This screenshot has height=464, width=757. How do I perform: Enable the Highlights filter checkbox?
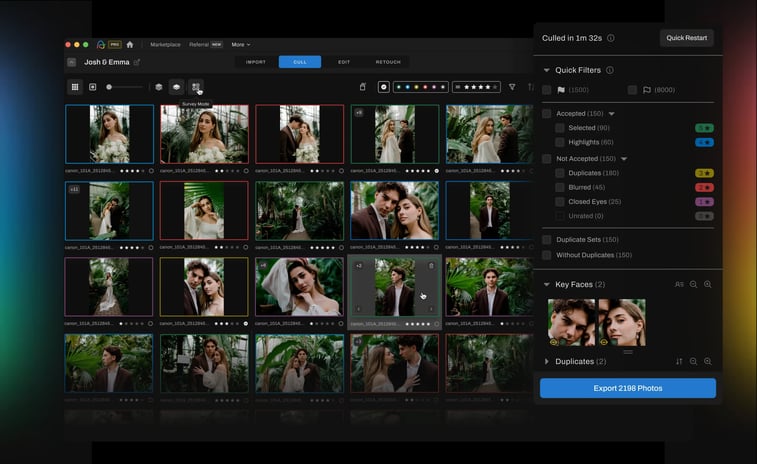tap(560, 142)
